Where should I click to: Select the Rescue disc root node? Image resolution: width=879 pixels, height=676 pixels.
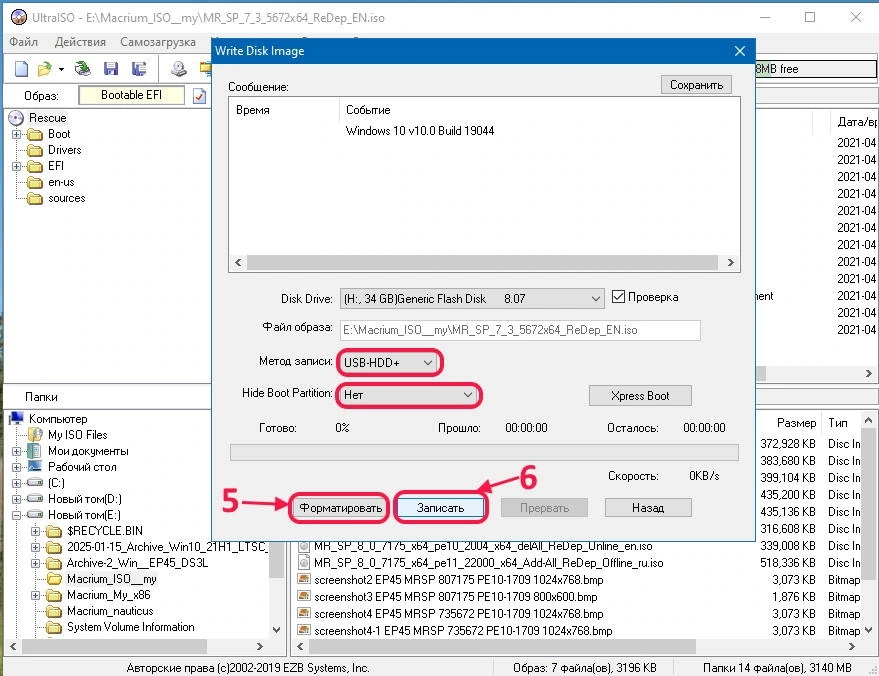click(48, 118)
